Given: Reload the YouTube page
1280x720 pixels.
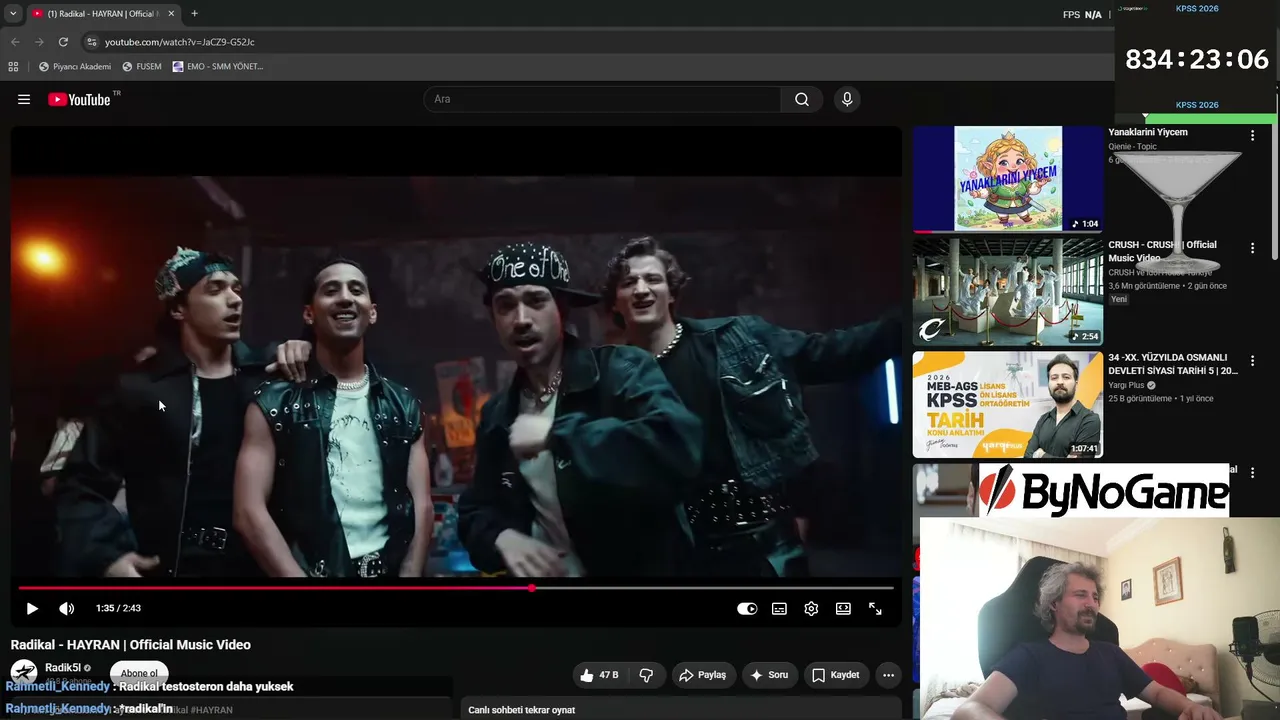Looking at the screenshot, I should 63,42.
